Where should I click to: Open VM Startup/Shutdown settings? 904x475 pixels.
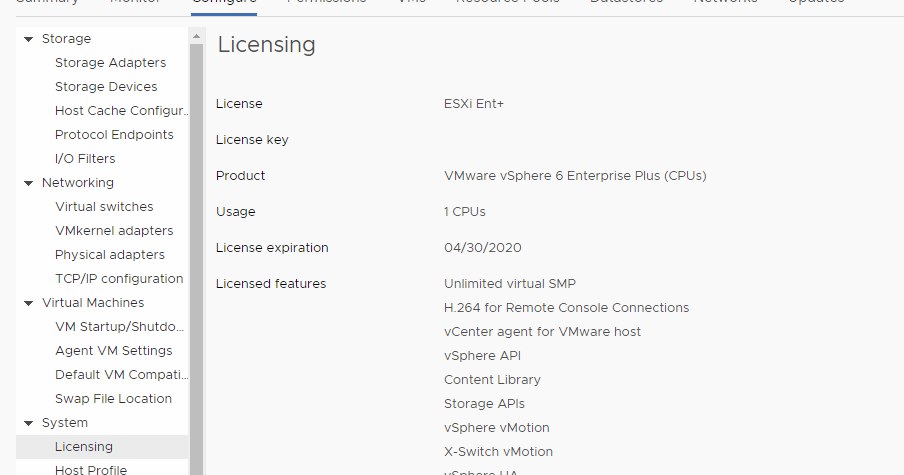tap(119, 327)
